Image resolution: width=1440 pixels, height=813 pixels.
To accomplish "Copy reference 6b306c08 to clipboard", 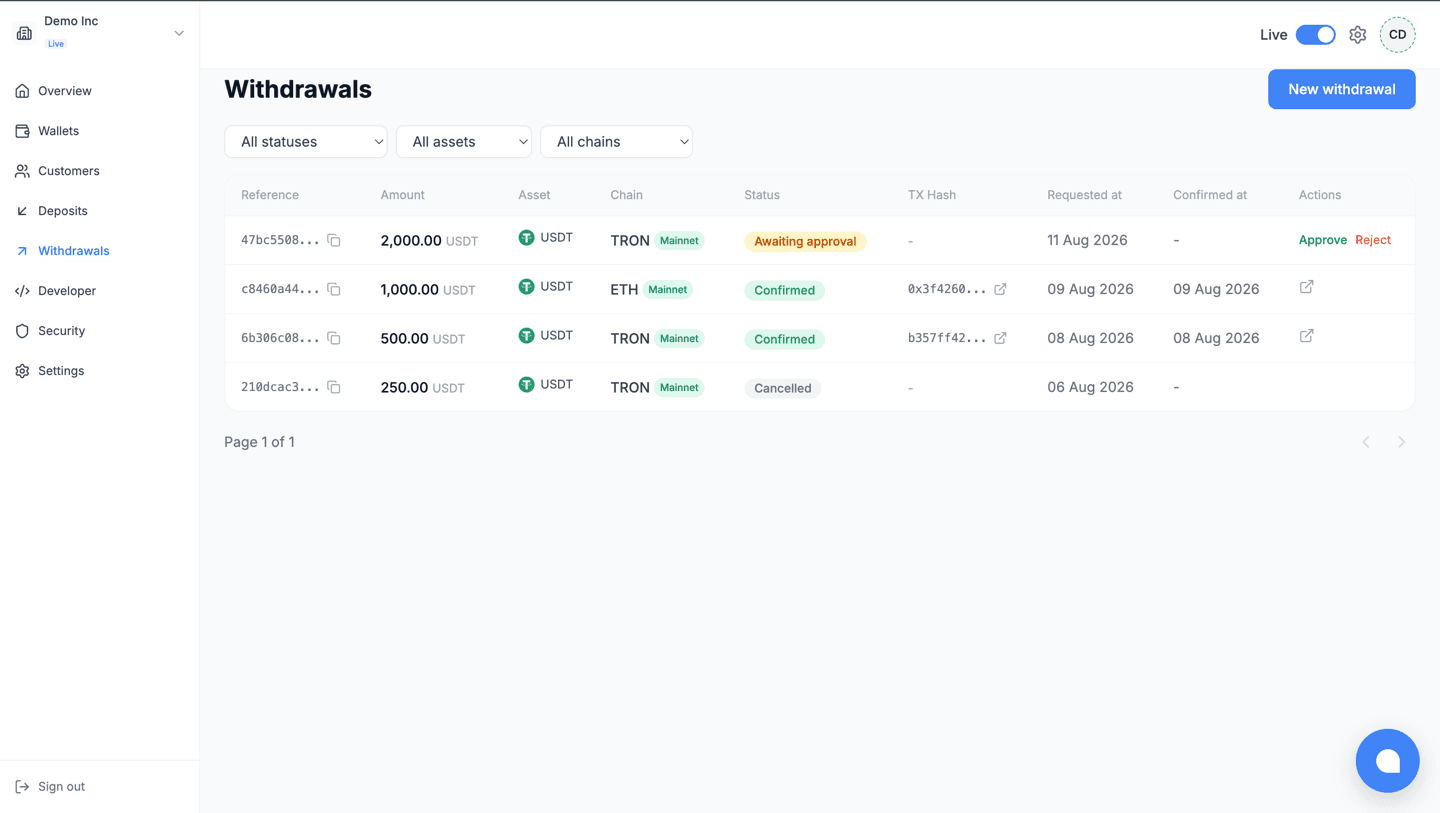I will tap(334, 339).
